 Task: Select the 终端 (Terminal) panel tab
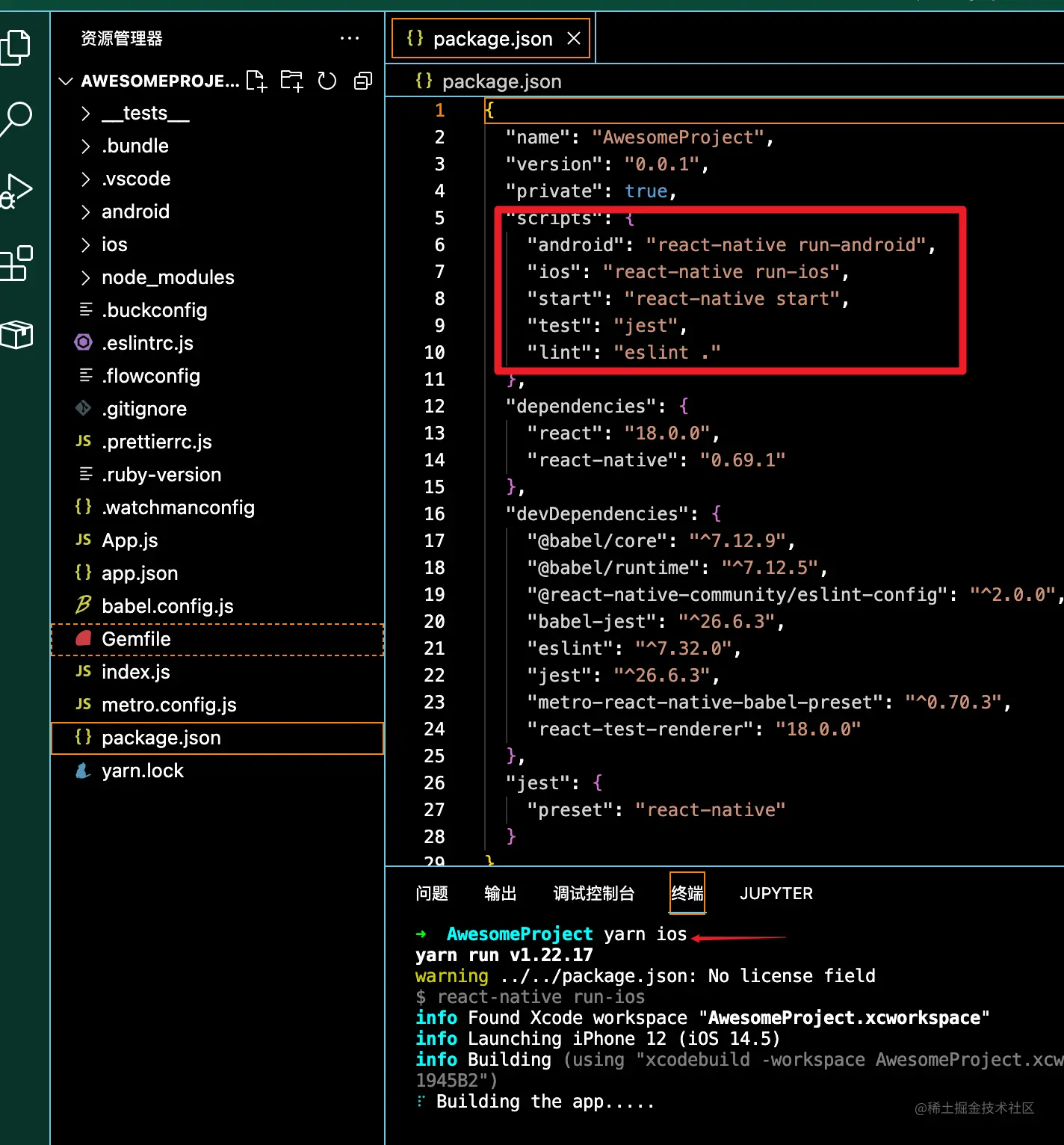pos(687,893)
